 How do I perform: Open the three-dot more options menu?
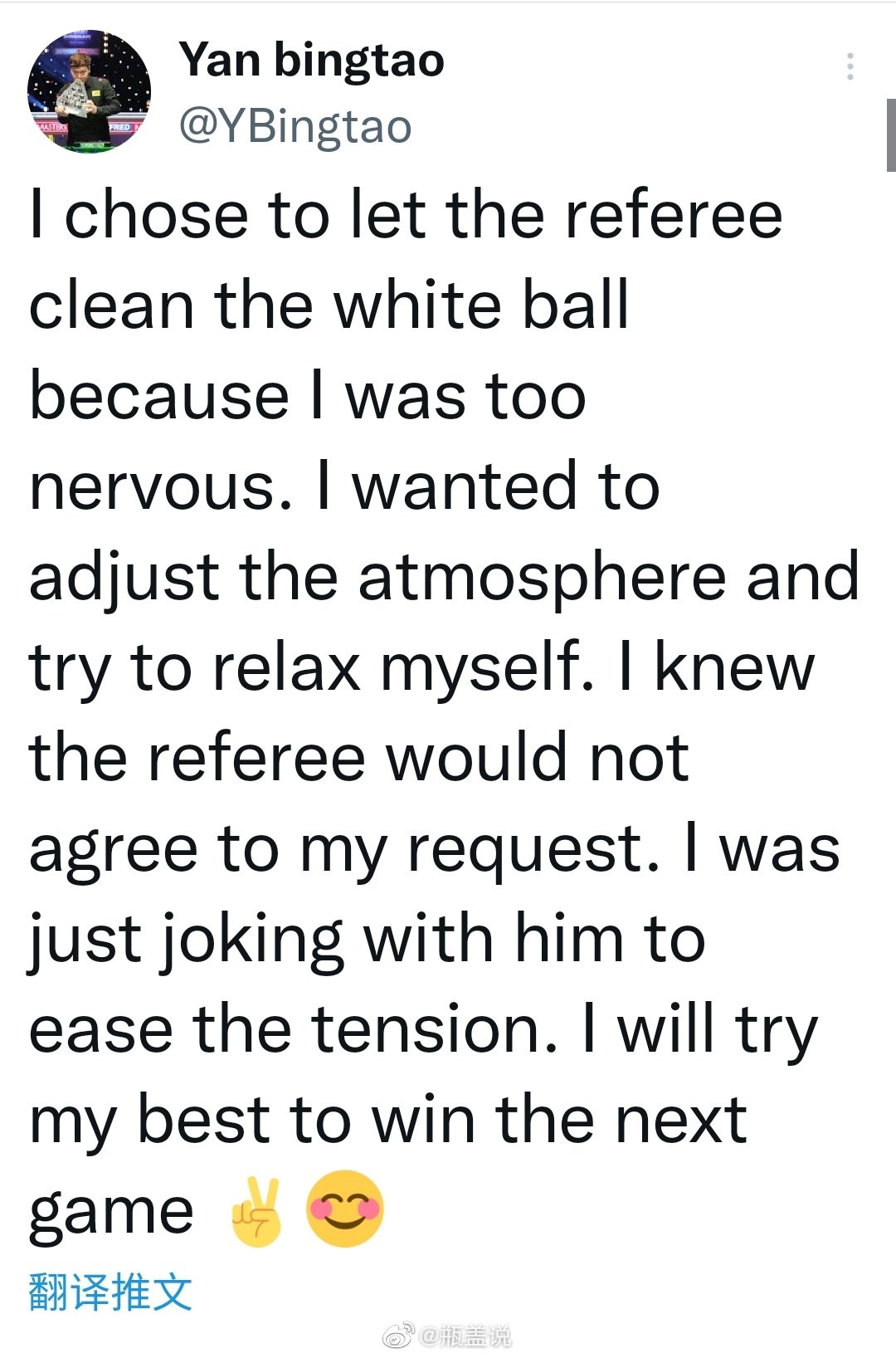coord(850,66)
